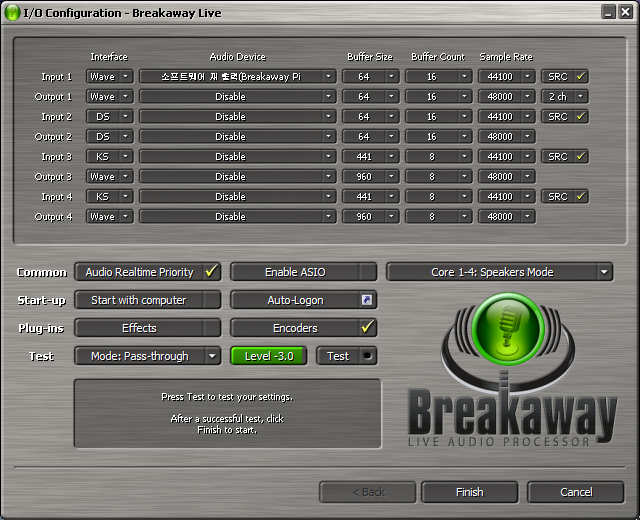The image size is (640, 520).
Task: Open Output 3 Buffer Size 960 dropdown
Action: 370,176
